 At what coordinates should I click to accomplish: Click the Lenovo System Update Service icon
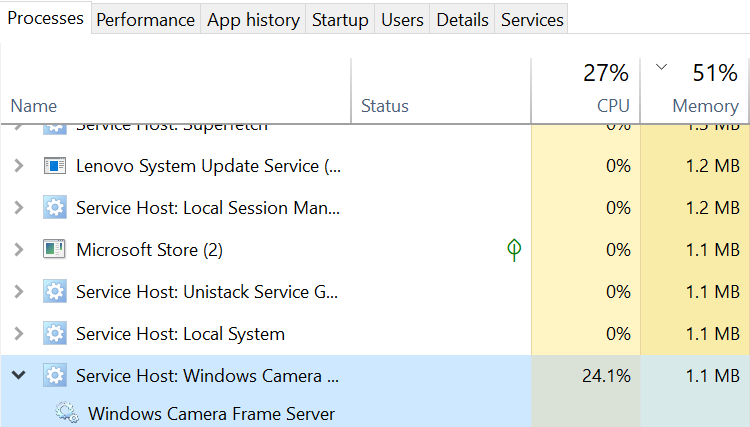tap(55, 166)
